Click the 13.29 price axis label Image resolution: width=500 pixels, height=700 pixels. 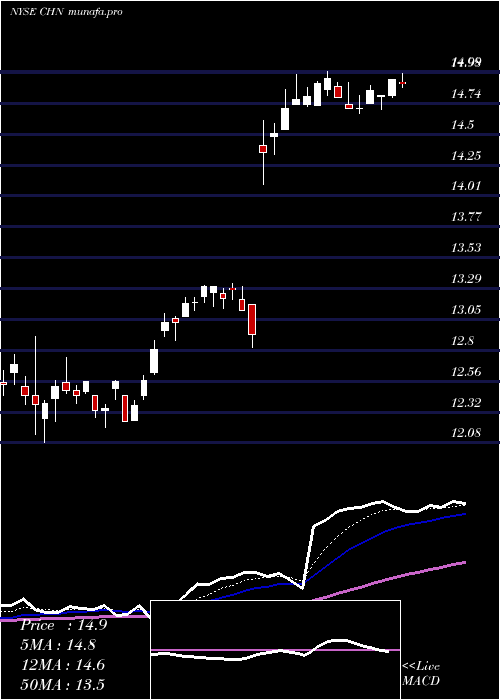(466, 279)
